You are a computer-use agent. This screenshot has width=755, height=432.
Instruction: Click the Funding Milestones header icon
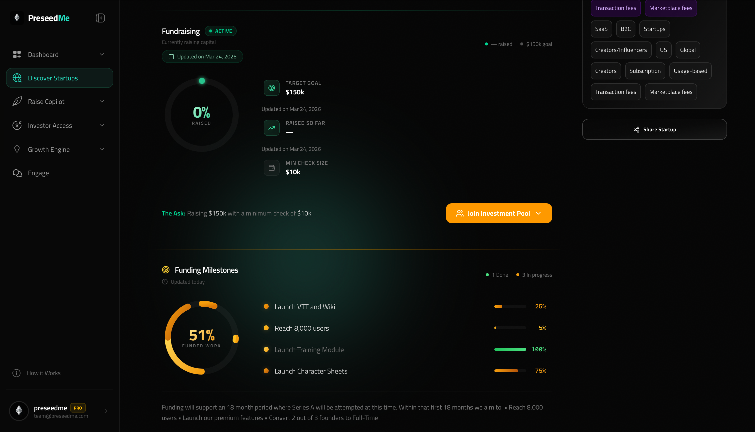click(x=166, y=270)
